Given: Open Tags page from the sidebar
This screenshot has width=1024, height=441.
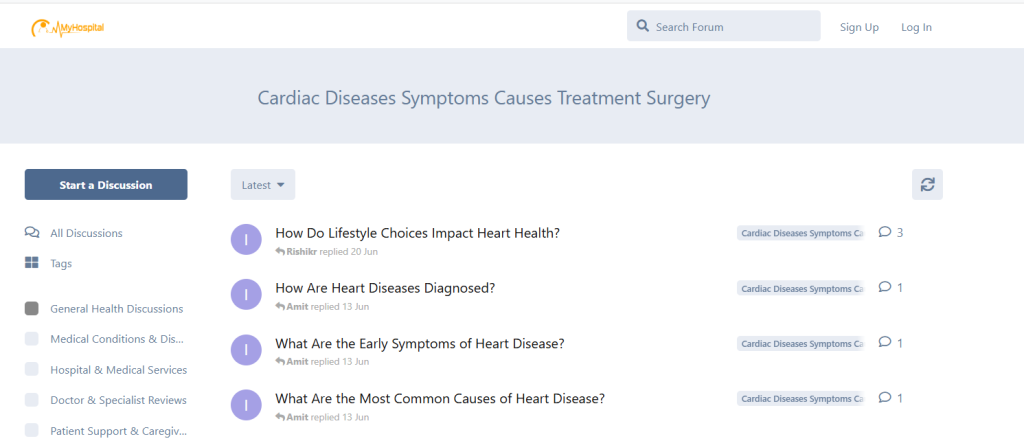Looking at the screenshot, I should point(61,263).
